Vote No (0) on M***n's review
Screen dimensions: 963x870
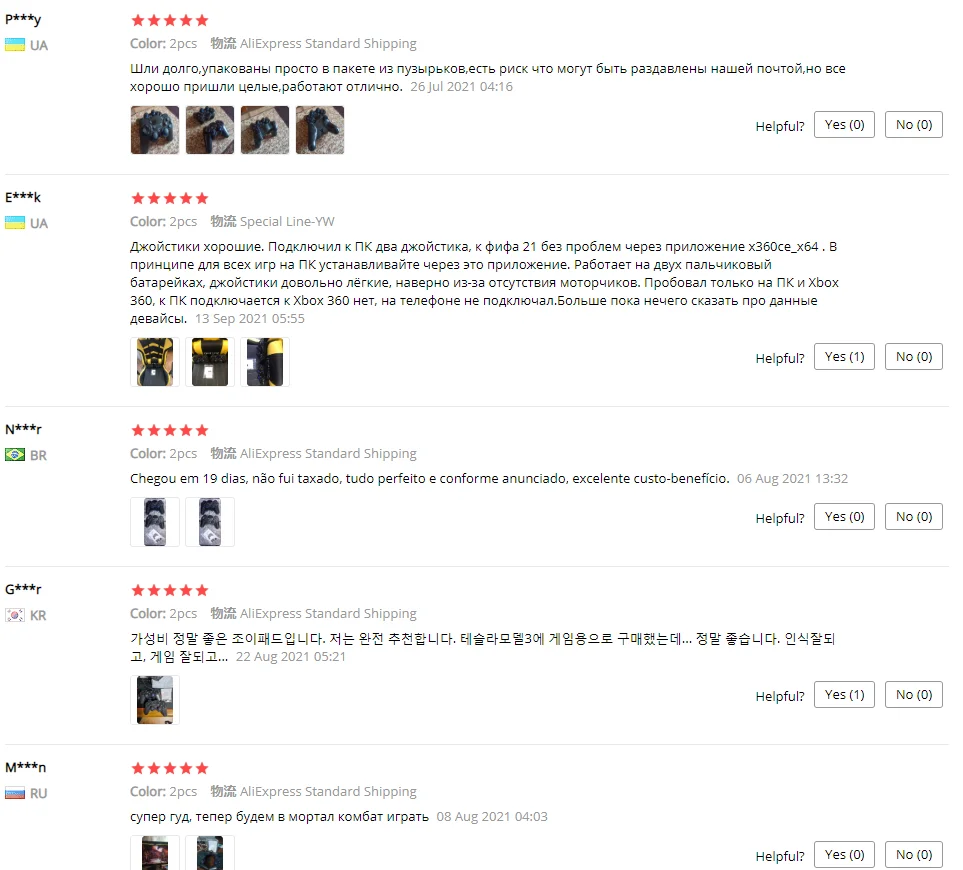(913, 855)
